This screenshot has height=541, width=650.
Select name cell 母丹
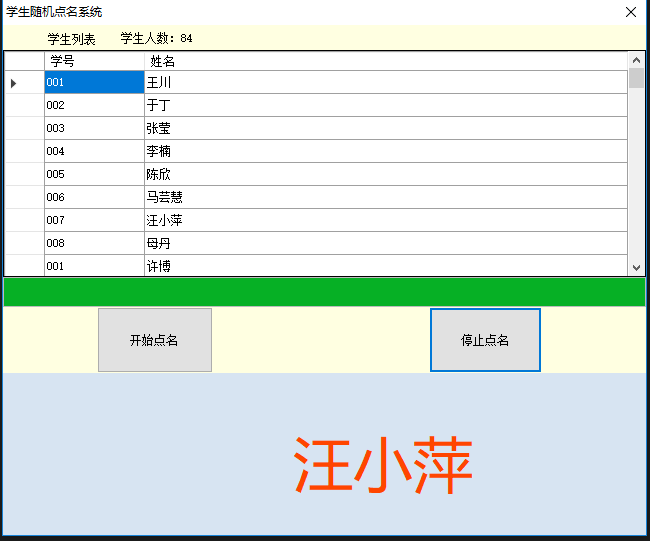[x=386, y=243]
